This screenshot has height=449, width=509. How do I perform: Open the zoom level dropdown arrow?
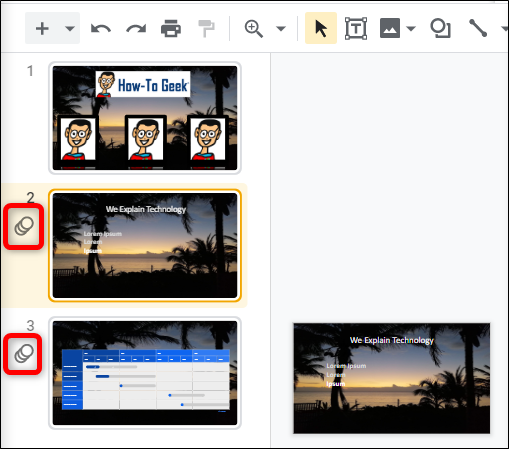(281, 29)
